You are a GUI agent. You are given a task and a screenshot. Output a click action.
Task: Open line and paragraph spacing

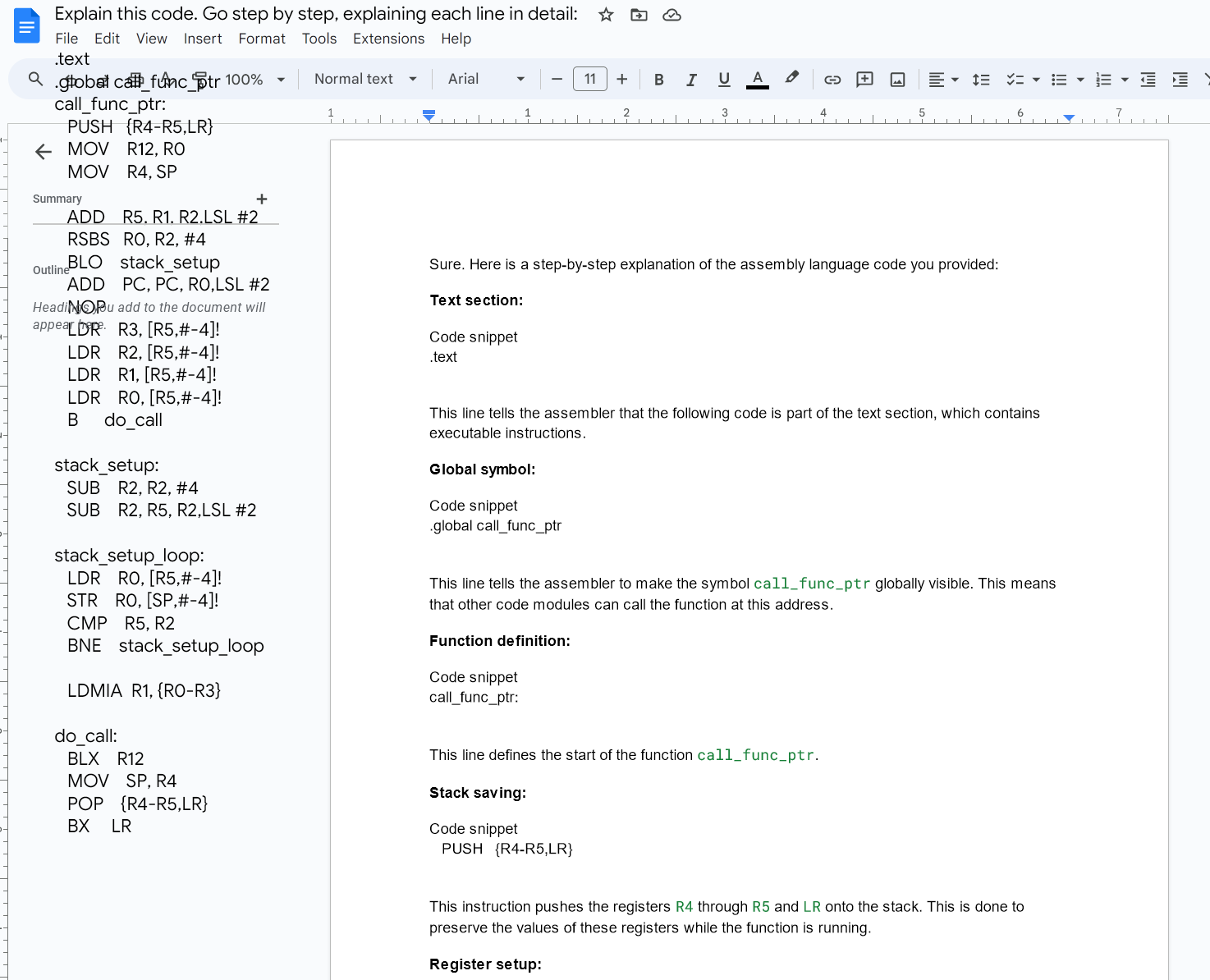click(981, 79)
